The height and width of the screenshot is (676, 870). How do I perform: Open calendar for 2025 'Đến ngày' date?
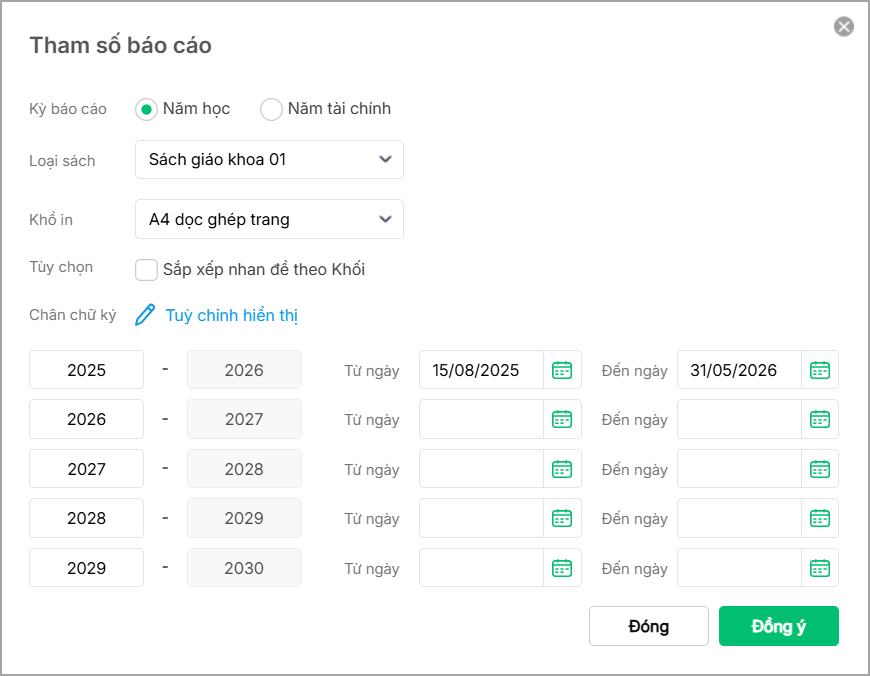tap(820, 370)
